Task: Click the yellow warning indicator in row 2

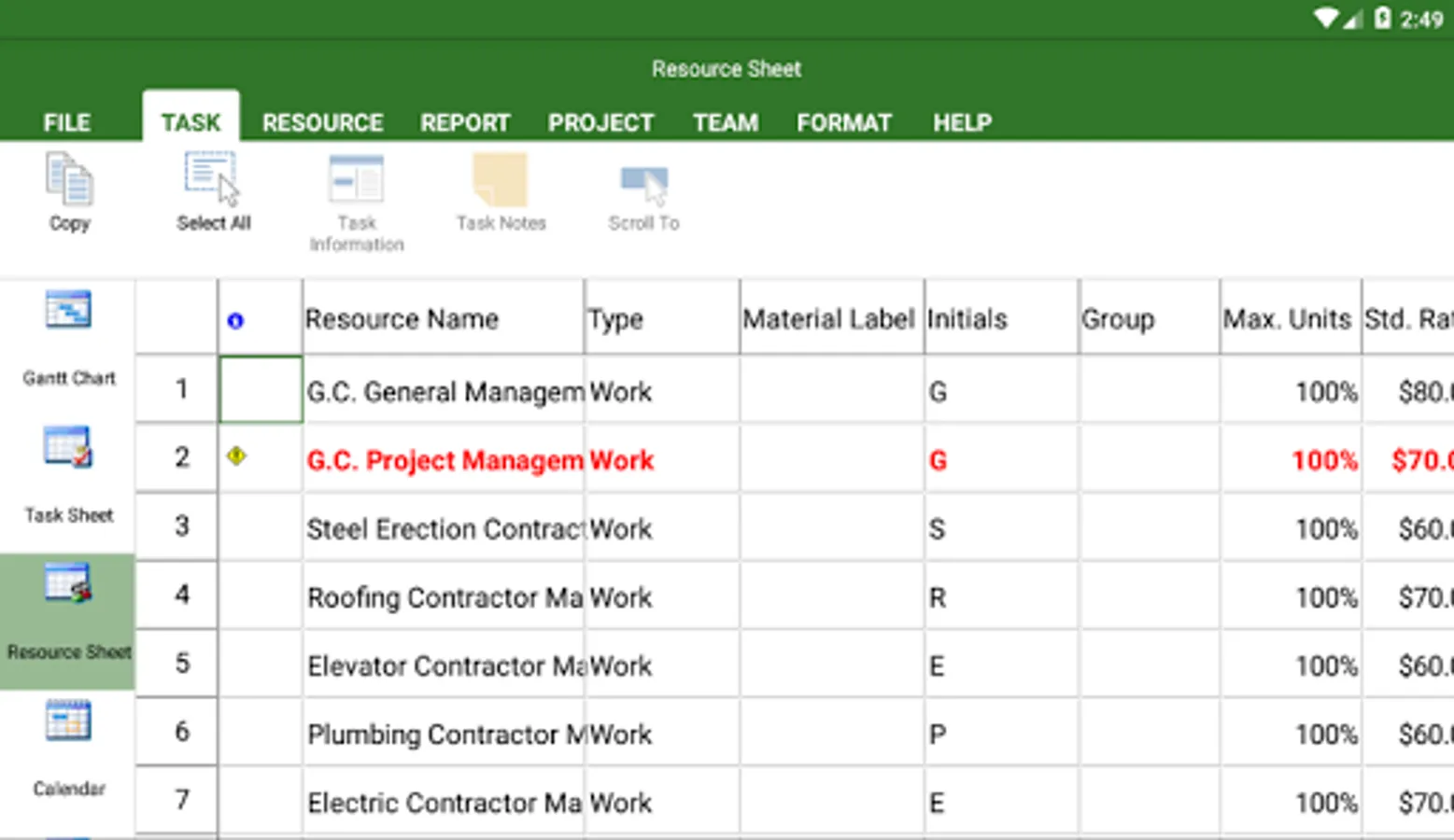Action: click(236, 456)
